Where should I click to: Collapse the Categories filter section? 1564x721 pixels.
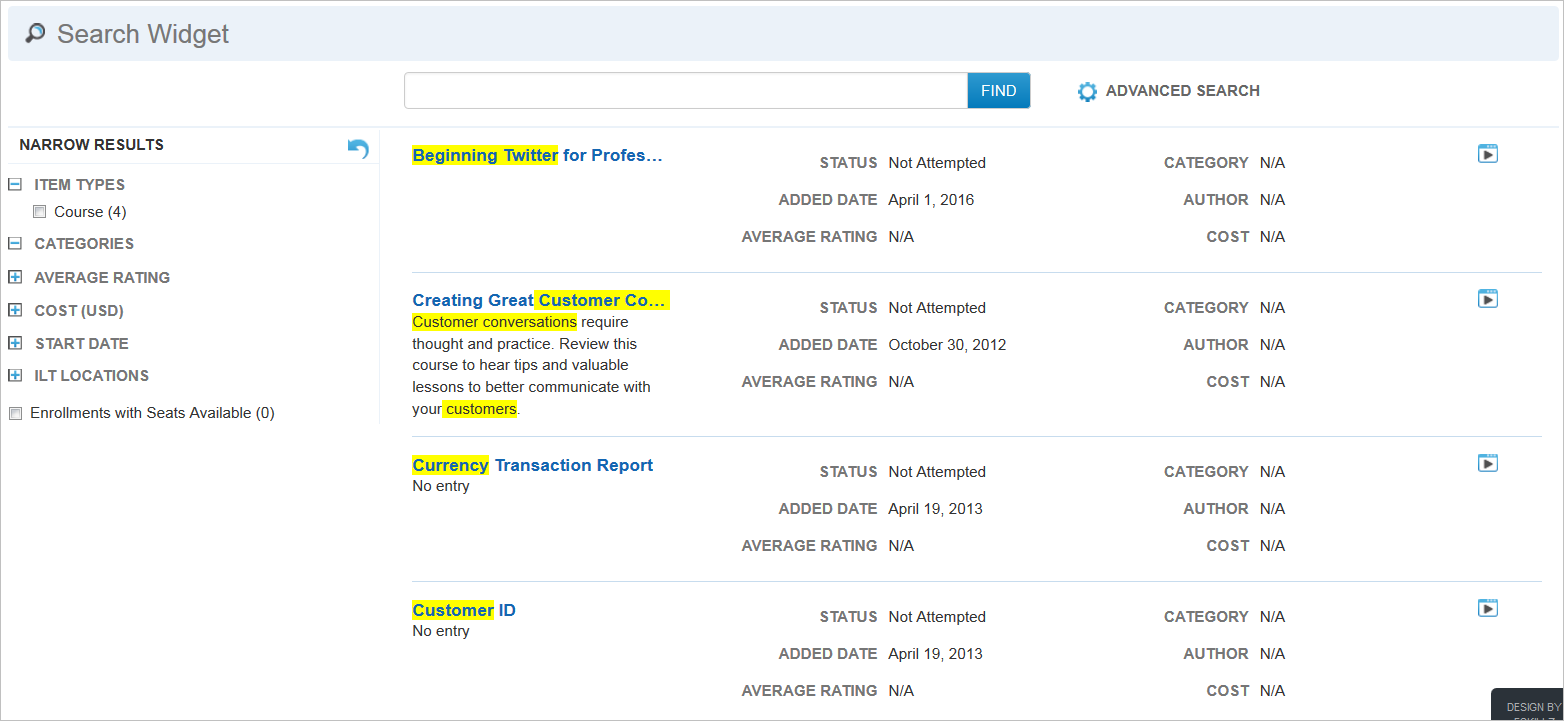pyautogui.click(x=15, y=244)
